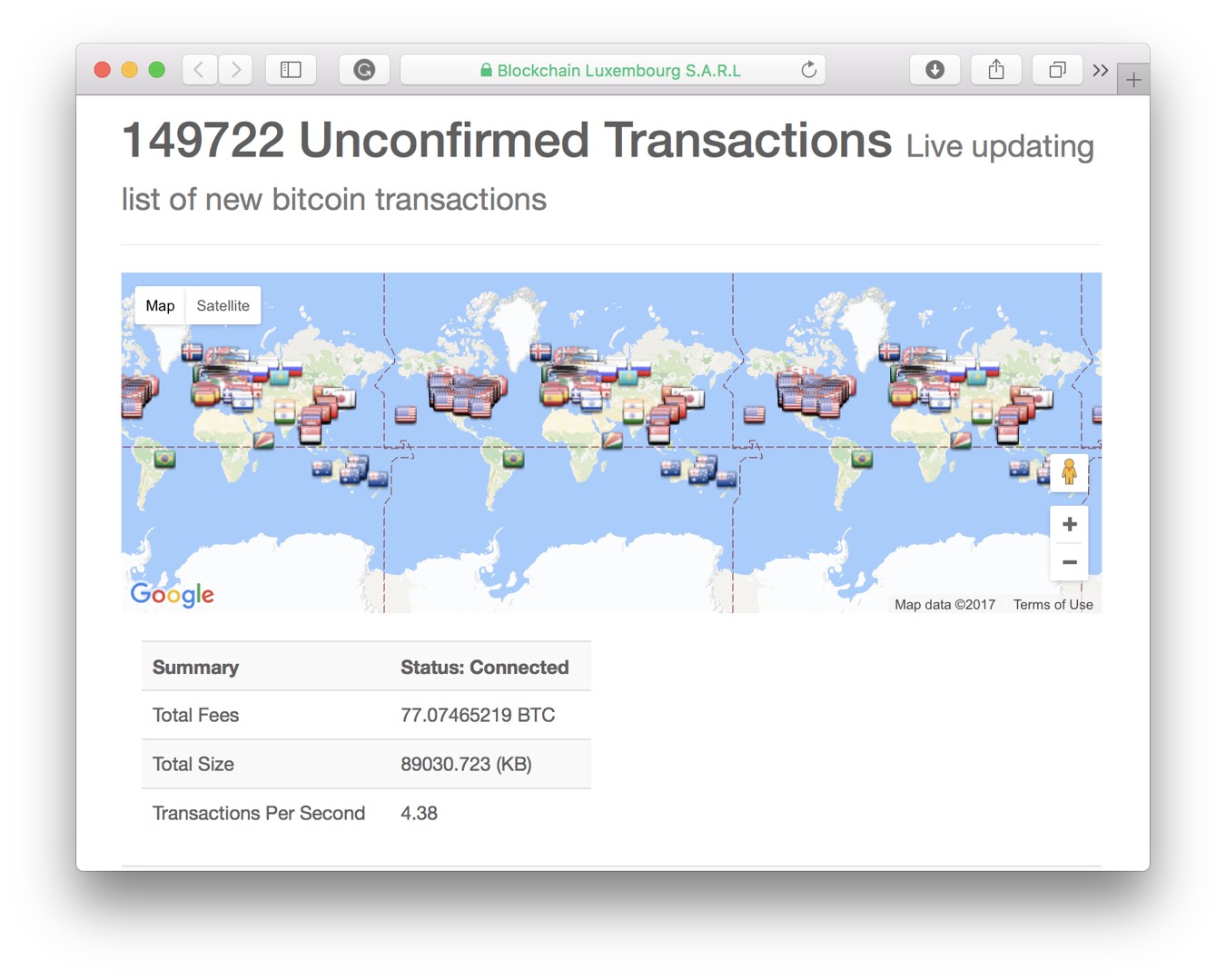1226x980 pixels.
Task: Select the Transactions Per Second label
Action: pos(259,814)
